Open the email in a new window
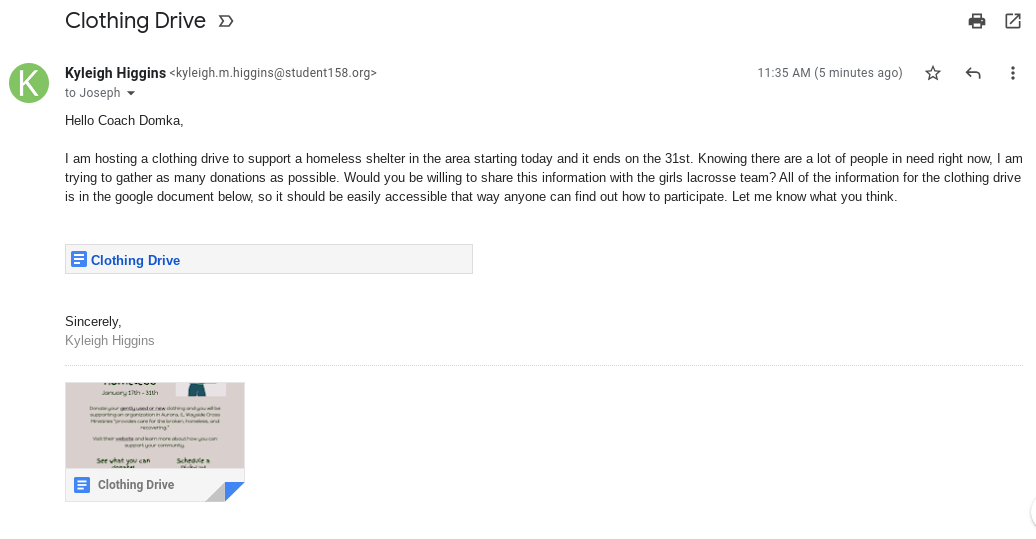 pos(1013,21)
